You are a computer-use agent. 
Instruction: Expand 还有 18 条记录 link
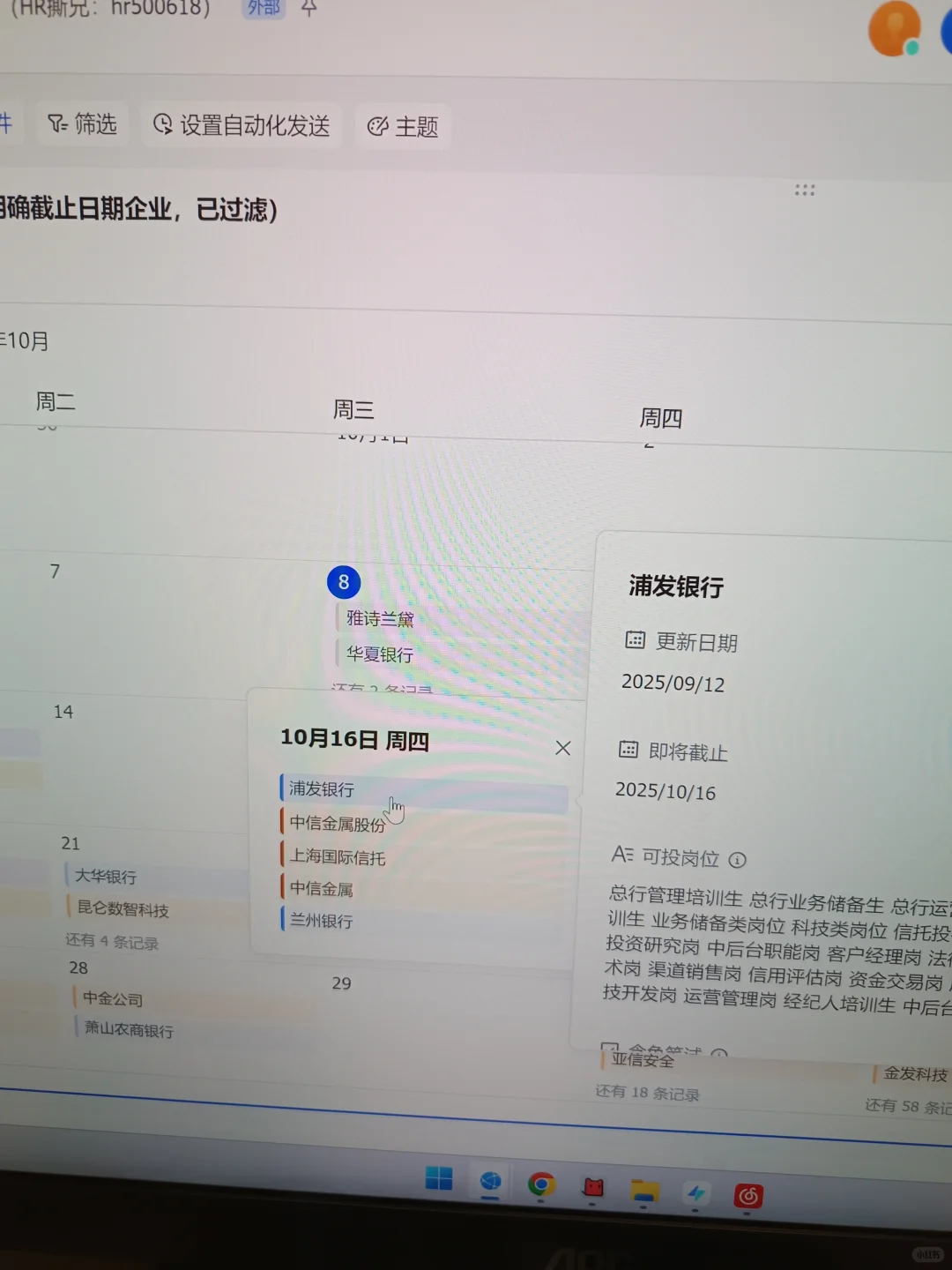pyautogui.click(x=647, y=1093)
